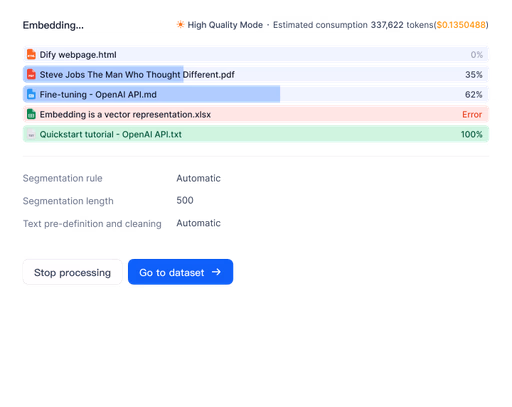The image size is (512, 407).
Task: Click the Error label on xlsx row
Action: [472, 114]
